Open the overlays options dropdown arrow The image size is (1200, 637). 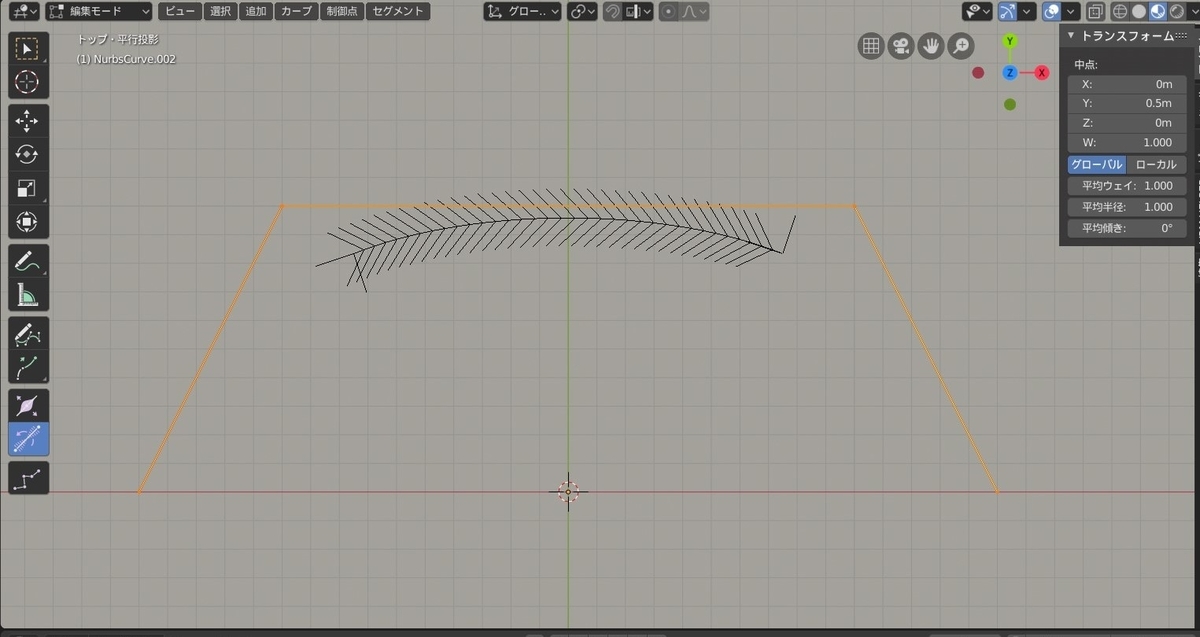coord(1071,12)
